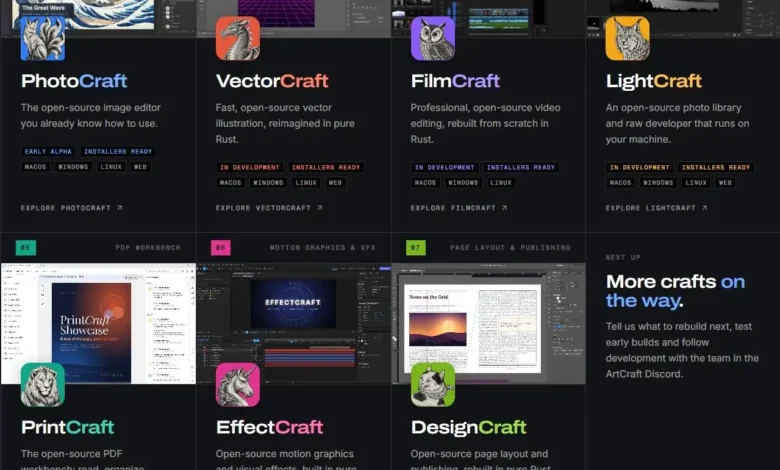Click the green 07 number badge
The width and height of the screenshot is (780, 470).
tap(416, 247)
